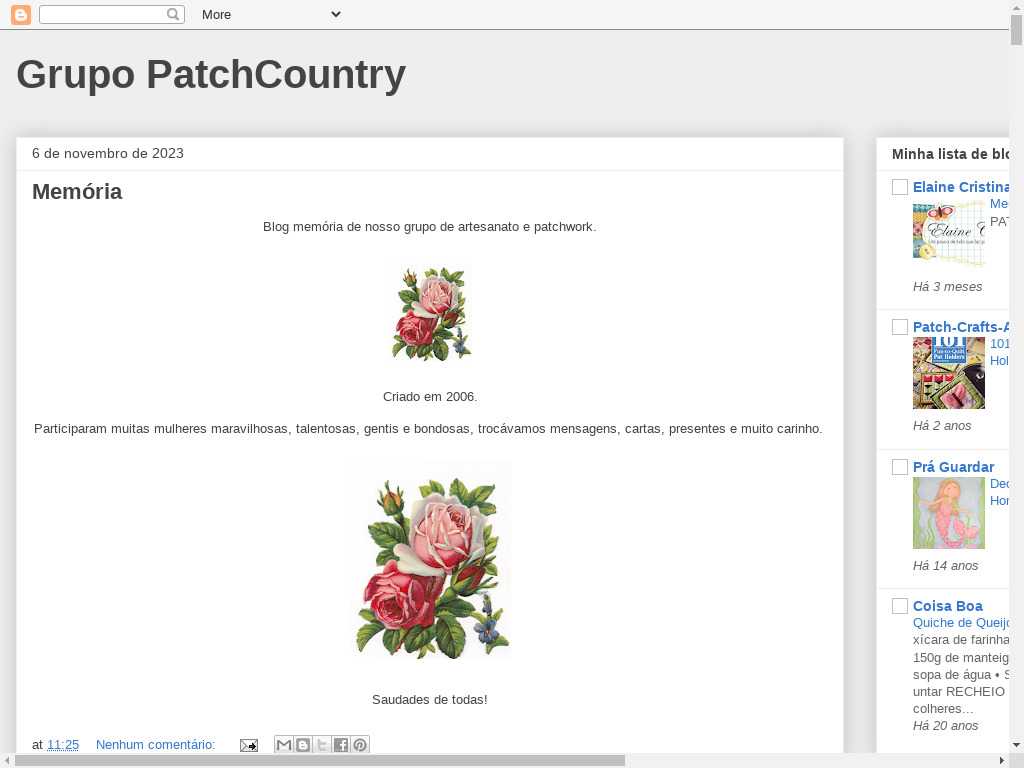The width and height of the screenshot is (1024, 768).
Task: Click the text Há 14 anos
Action: point(946,566)
